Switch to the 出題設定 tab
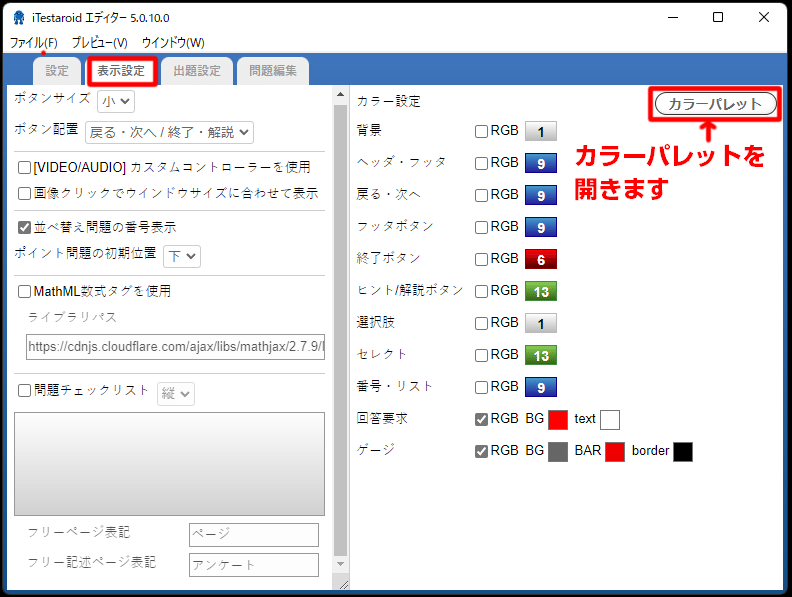Viewport: 792px width, 597px height. (197, 71)
